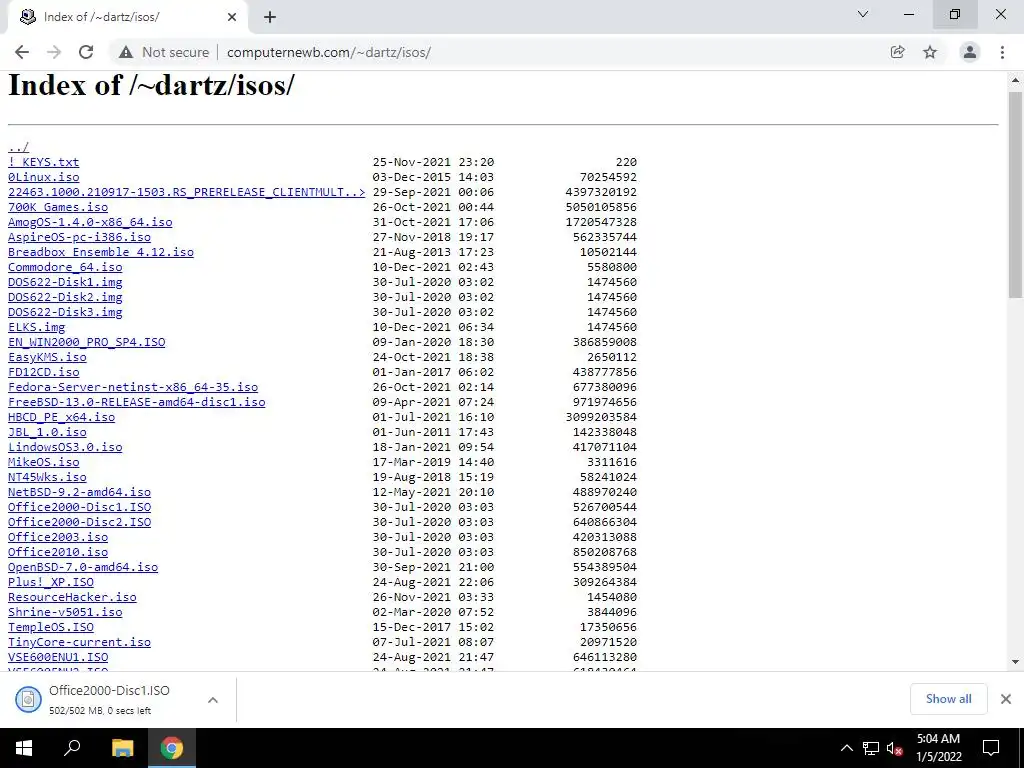This screenshot has width=1024, height=768.
Task: Open the !_KEYS.txt file link
Action: point(44,162)
